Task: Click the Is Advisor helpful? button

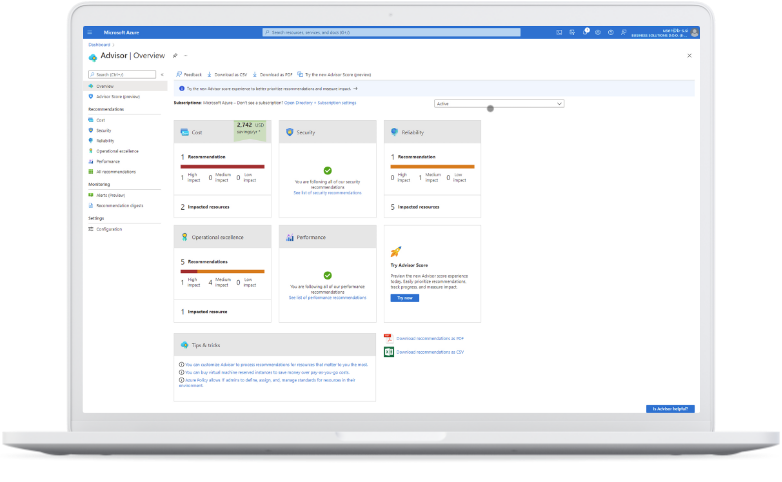Action: pos(670,409)
